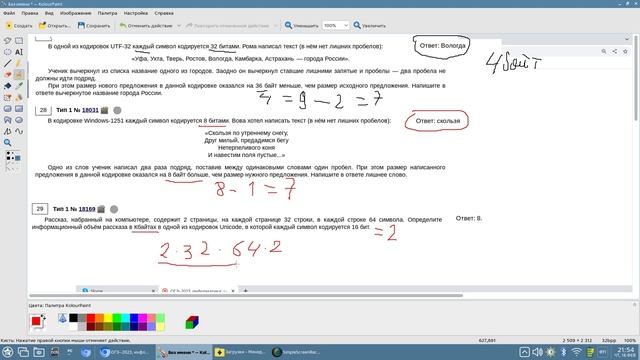Pick the bright green palette color

[116, 318]
